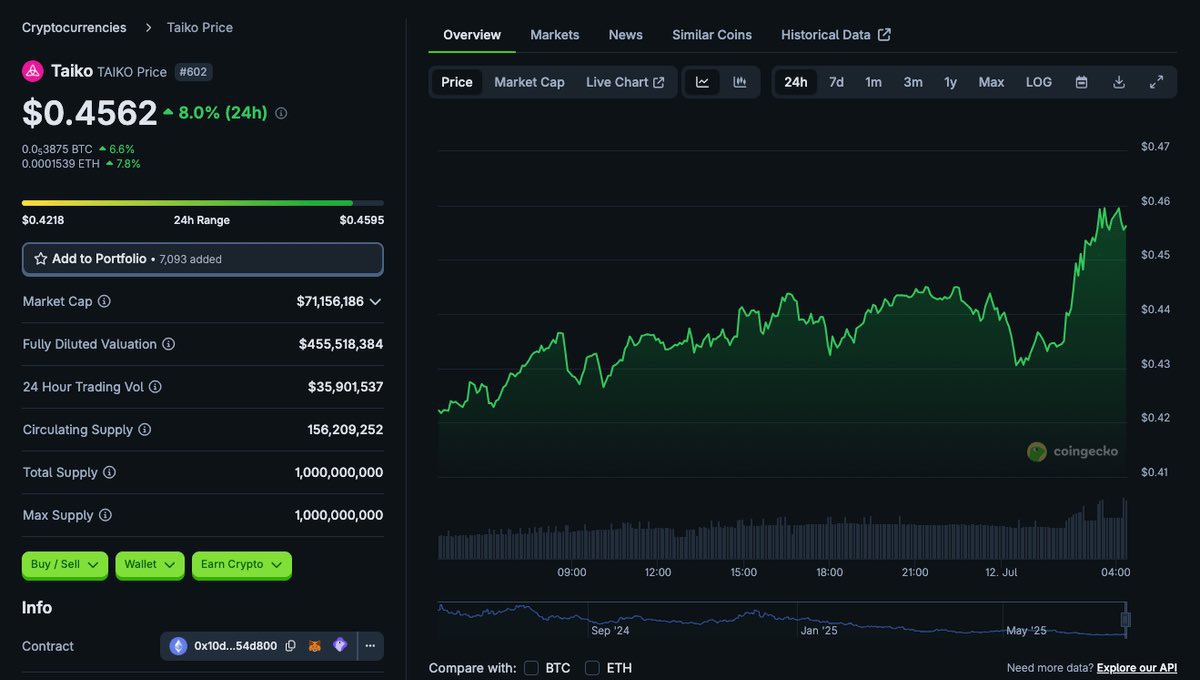Click the $0.4562 price value
This screenshot has height=680, width=1200.
90,113
